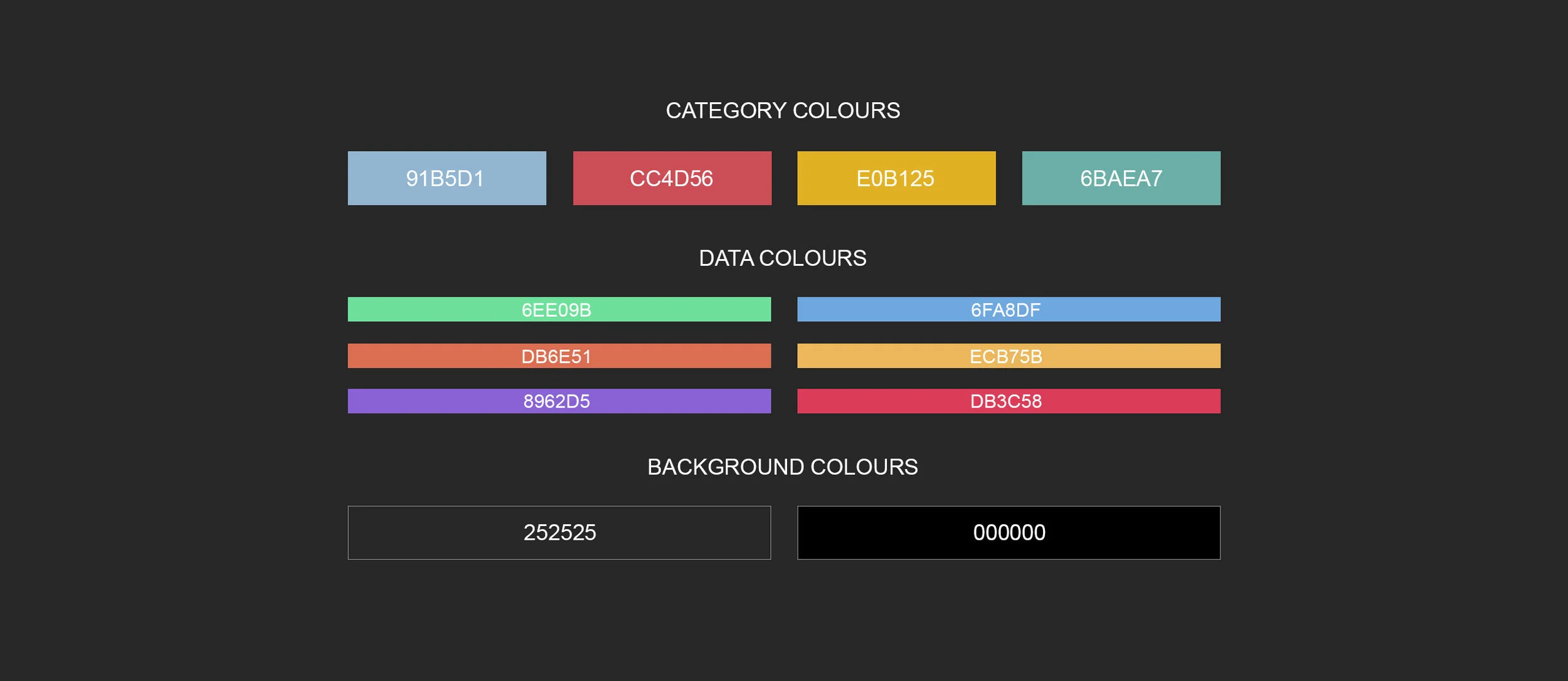Screen dimensions: 1568x681
Task: Pick the orange DB6E51 data bar
Action: 559,356
